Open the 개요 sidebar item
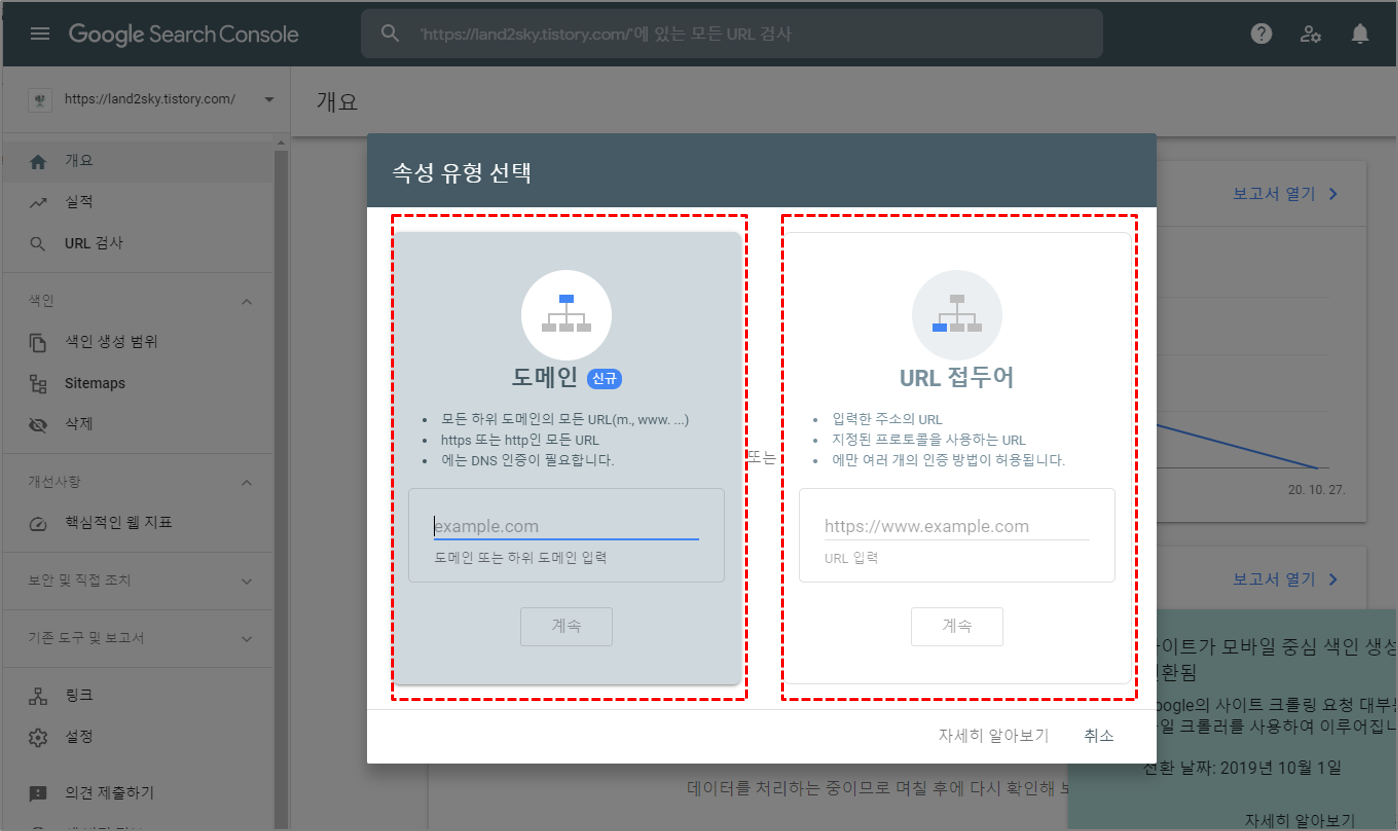 point(137,161)
